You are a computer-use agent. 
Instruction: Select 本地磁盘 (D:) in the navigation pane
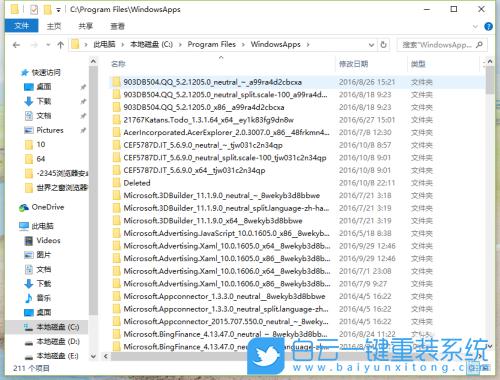tap(57, 341)
